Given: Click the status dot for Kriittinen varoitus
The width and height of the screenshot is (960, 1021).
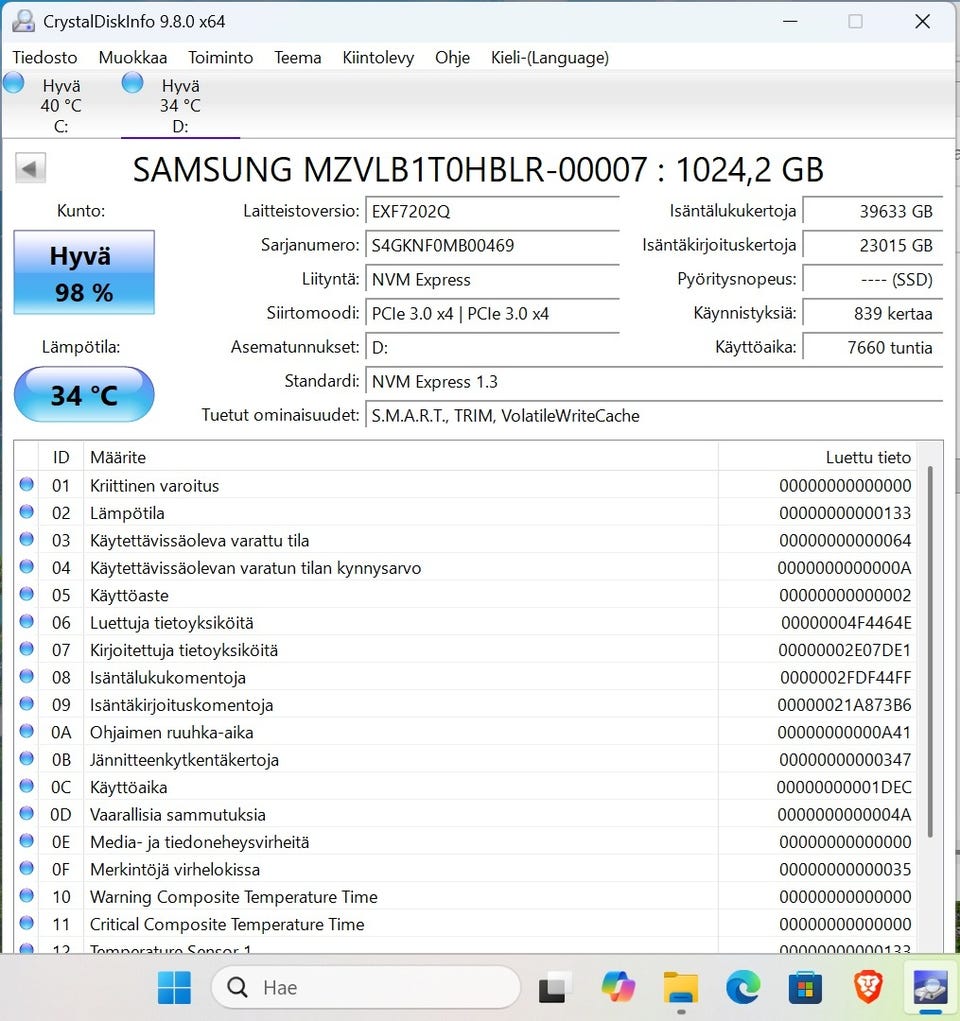Looking at the screenshot, I should pyautogui.click(x=26, y=484).
